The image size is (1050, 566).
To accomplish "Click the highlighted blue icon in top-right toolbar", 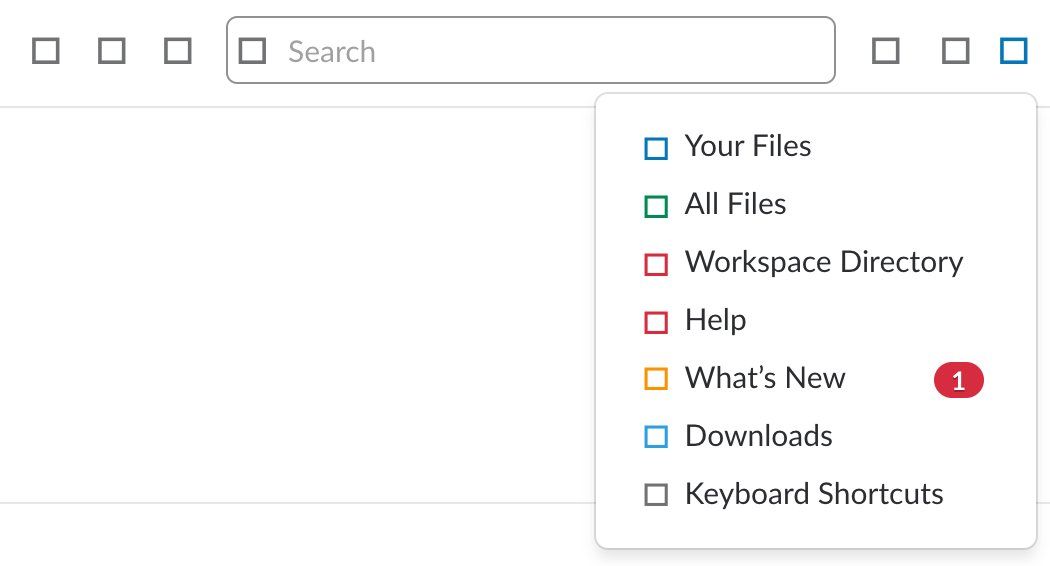I will click(x=1013, y=51).
